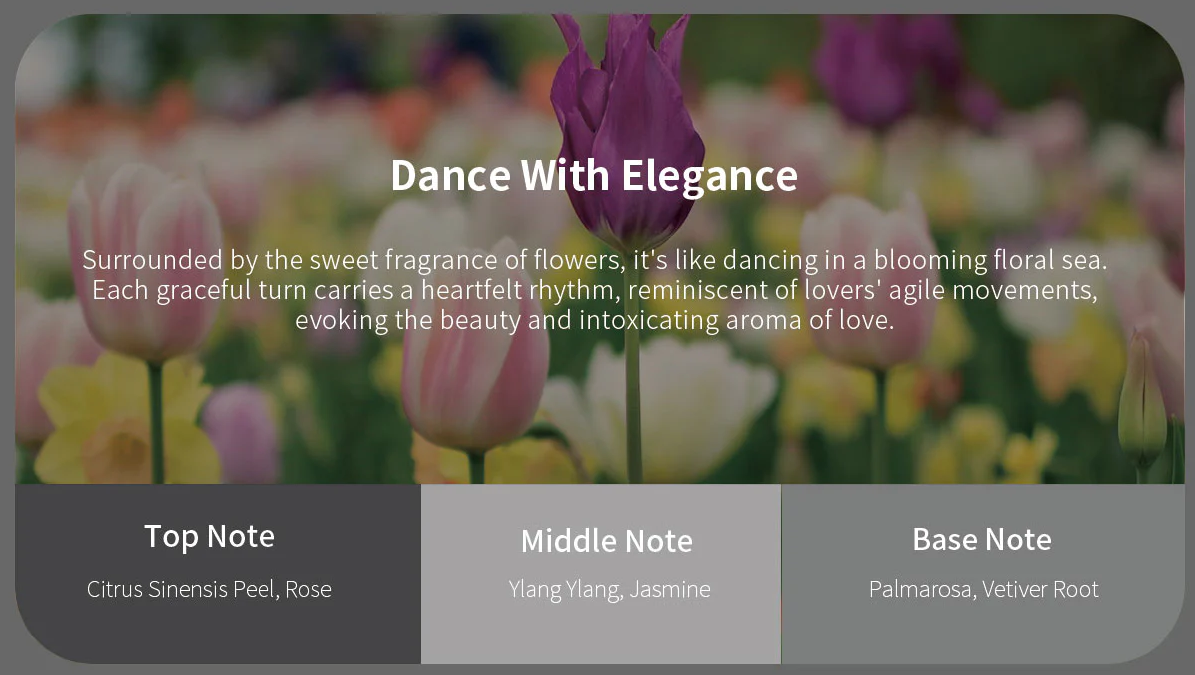Select the Middle Note tab heading
Viewport: 1195px width, 675px height.
coord(606,541)
